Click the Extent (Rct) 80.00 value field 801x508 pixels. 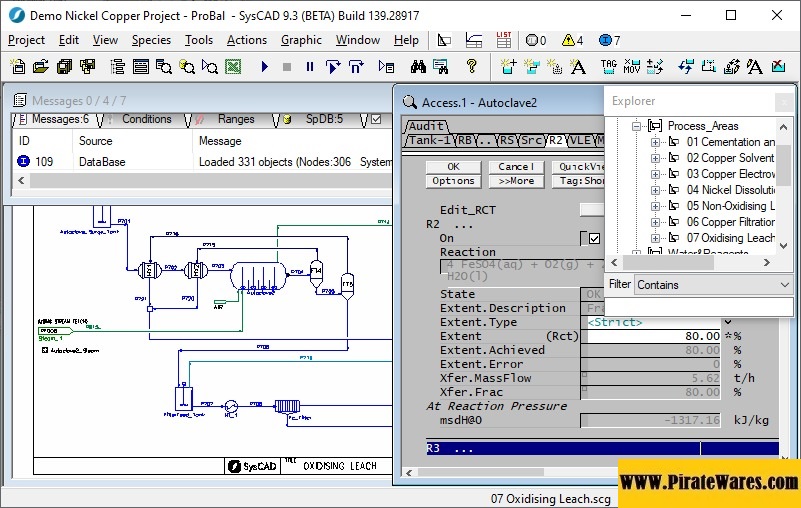(653, 336)
